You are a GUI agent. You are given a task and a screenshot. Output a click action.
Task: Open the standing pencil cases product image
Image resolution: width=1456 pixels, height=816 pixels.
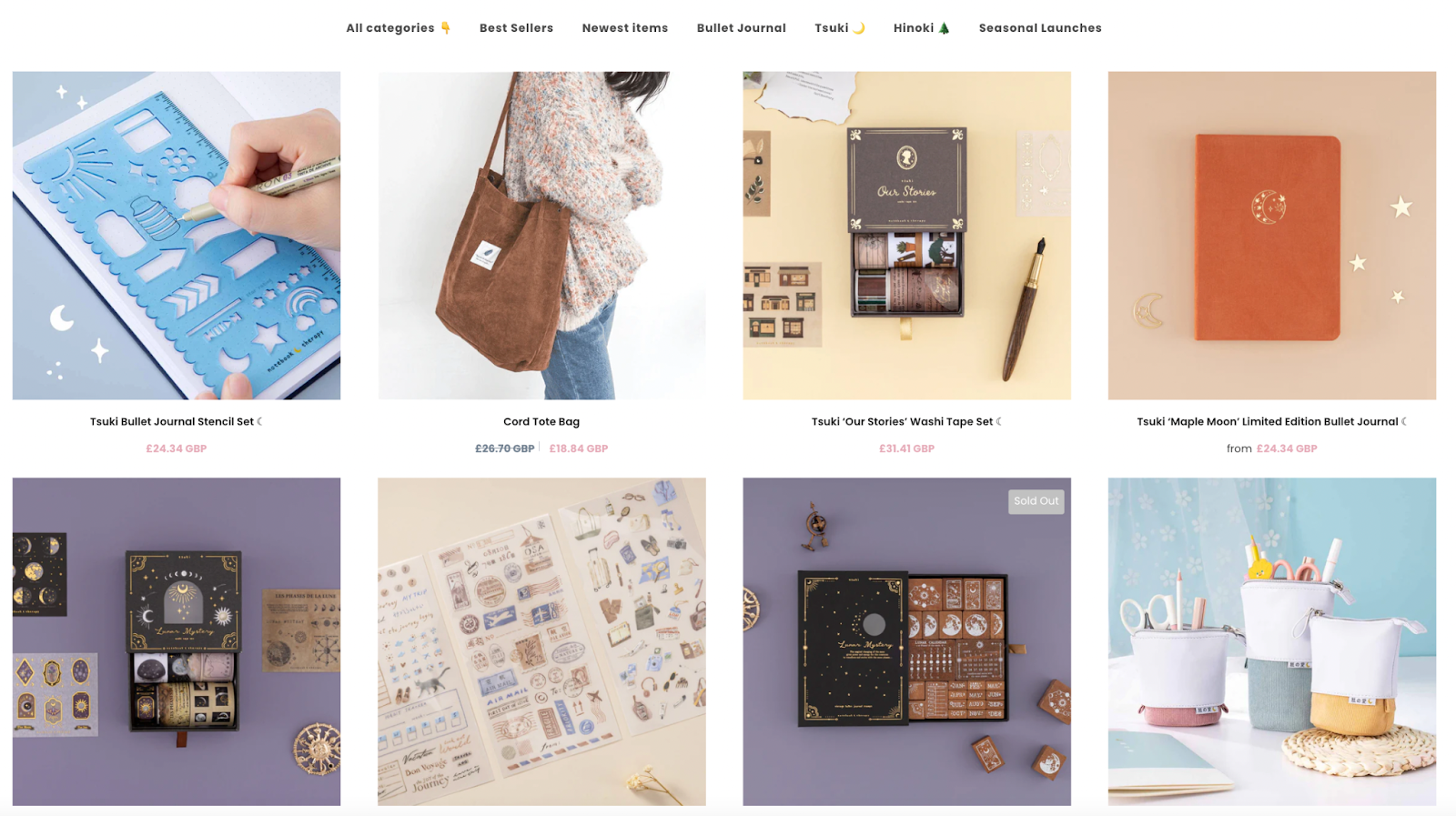pyautogui.click(x=1272, y=641)
